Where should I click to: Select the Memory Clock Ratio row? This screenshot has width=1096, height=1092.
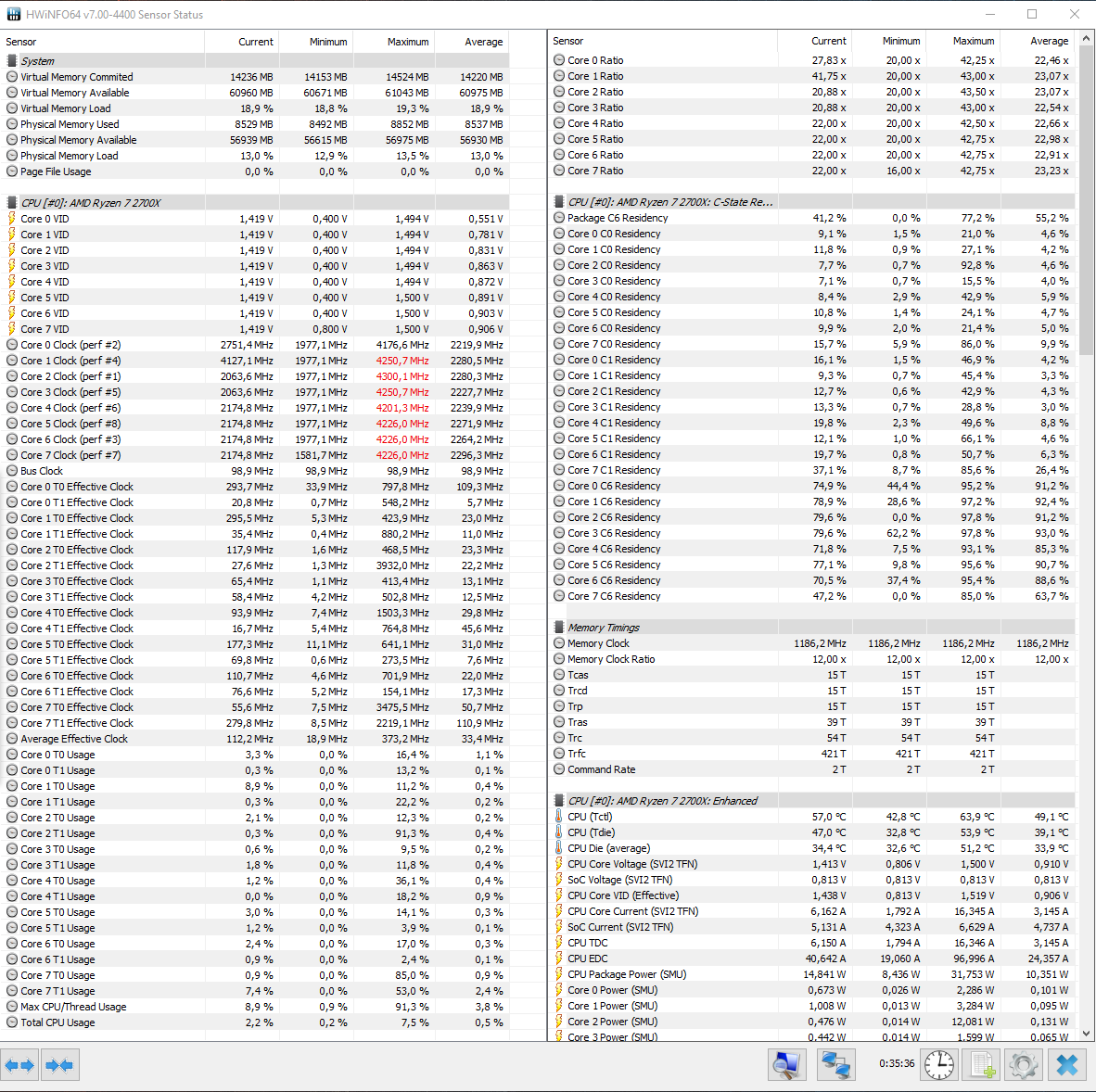[811, 659]
